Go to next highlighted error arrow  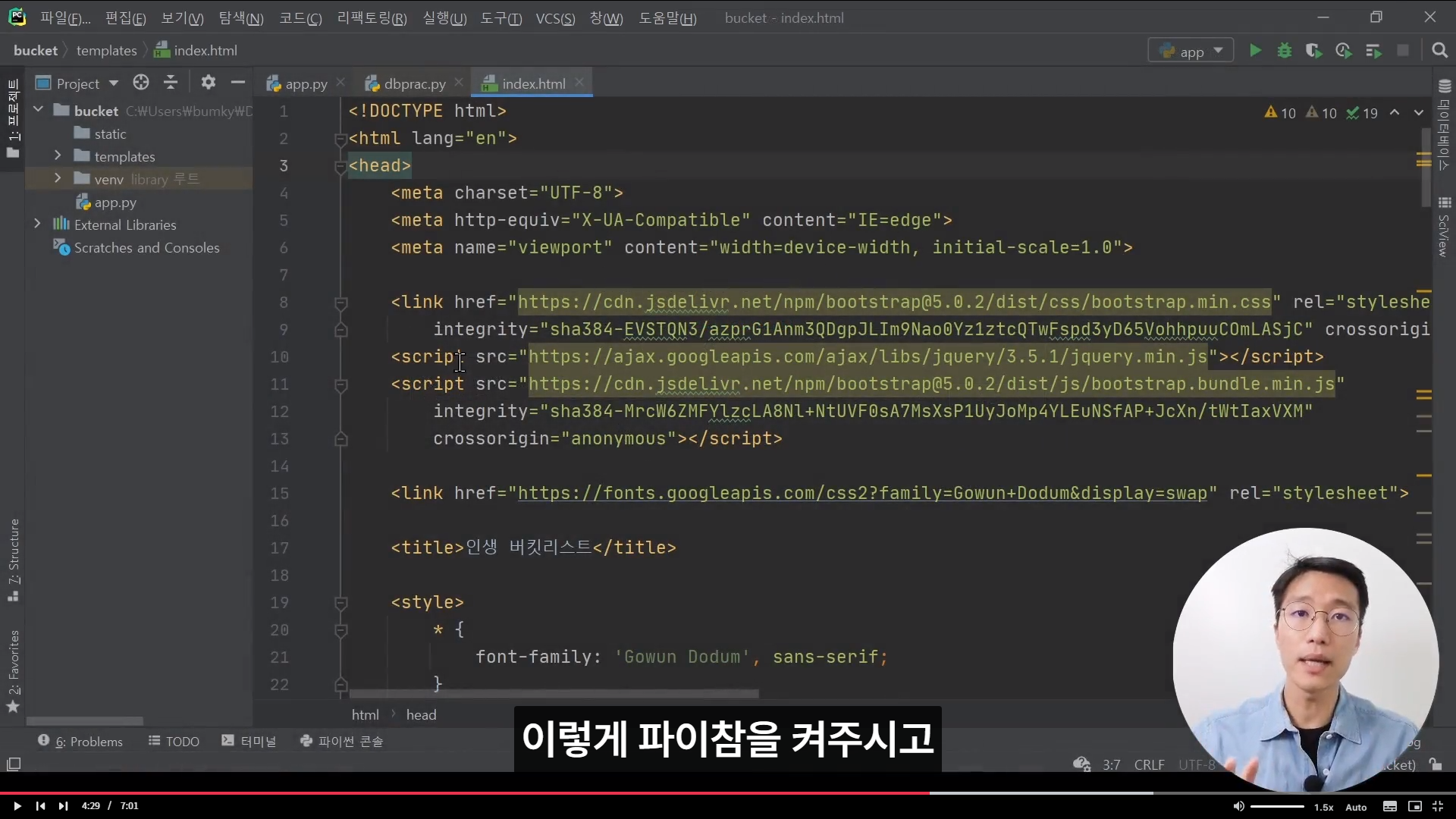[x=1419, y=113]
